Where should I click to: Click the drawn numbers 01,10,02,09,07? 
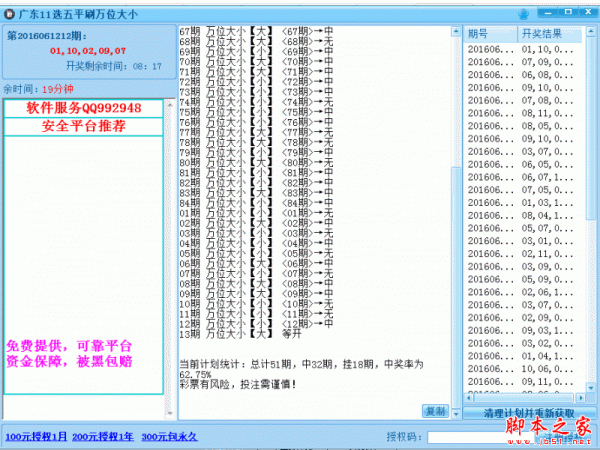88,51
